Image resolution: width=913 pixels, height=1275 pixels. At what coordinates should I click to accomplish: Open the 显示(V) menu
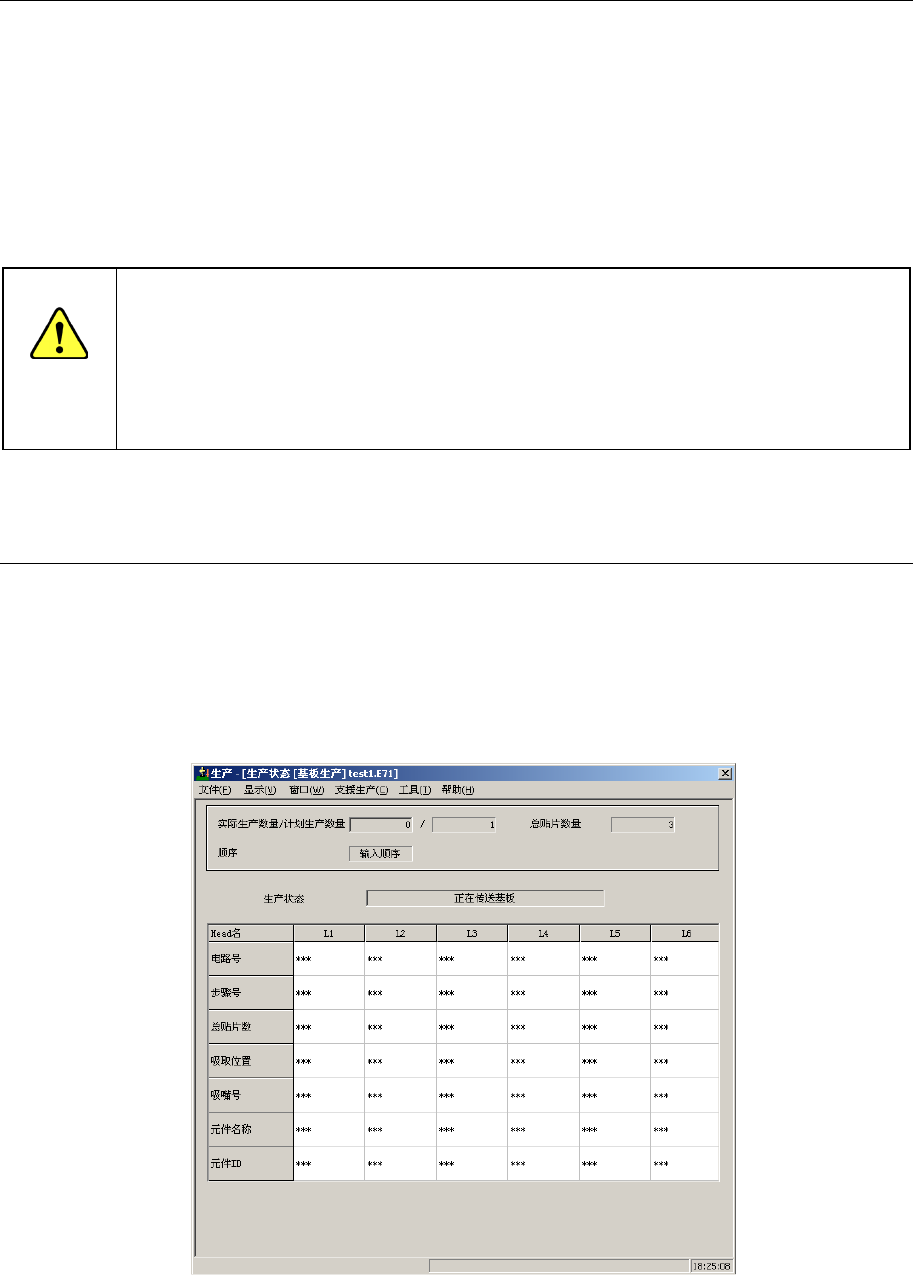tap(260, 790)
